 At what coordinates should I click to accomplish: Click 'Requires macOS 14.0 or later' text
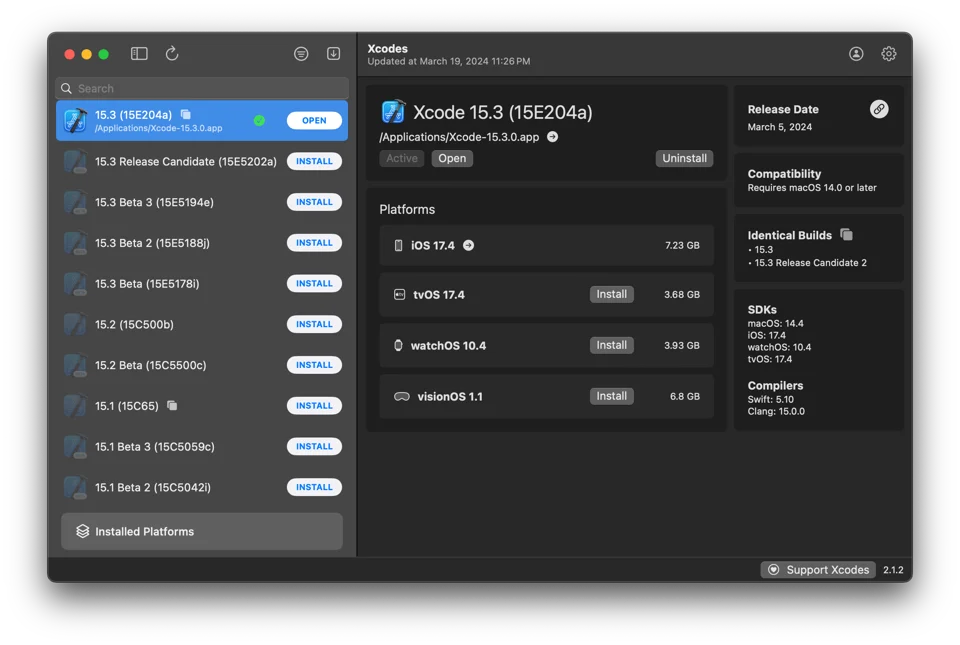point(812,188)
